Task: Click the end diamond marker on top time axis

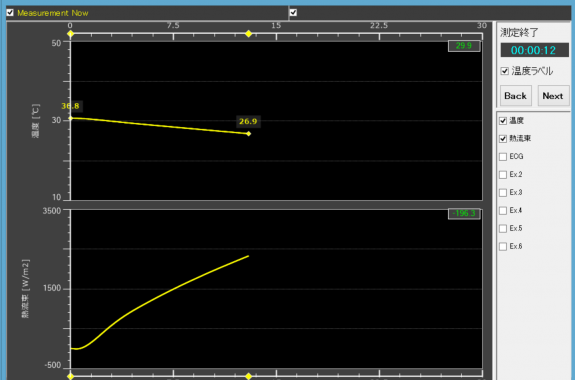Action: 249,34
